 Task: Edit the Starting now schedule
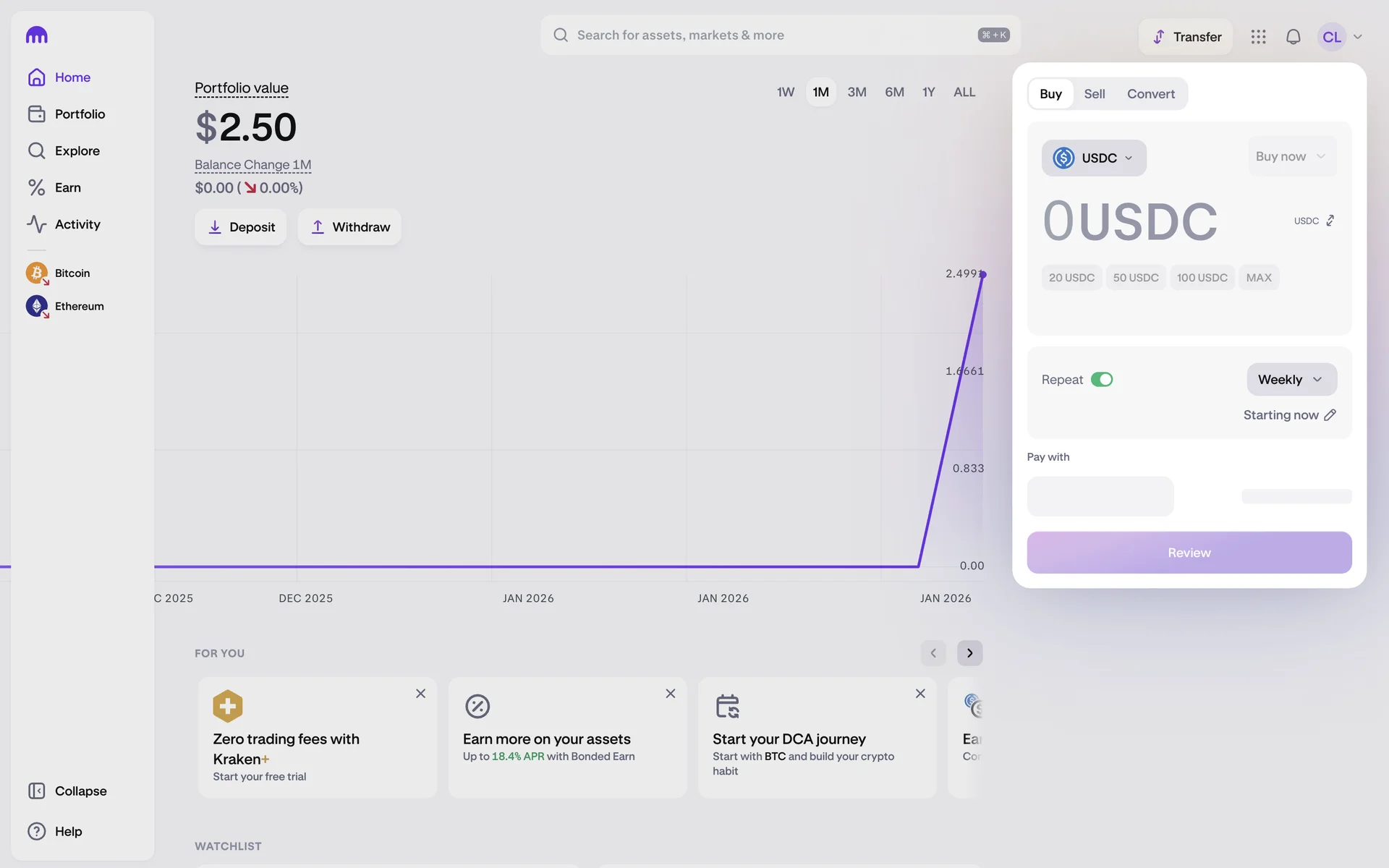1330,415
